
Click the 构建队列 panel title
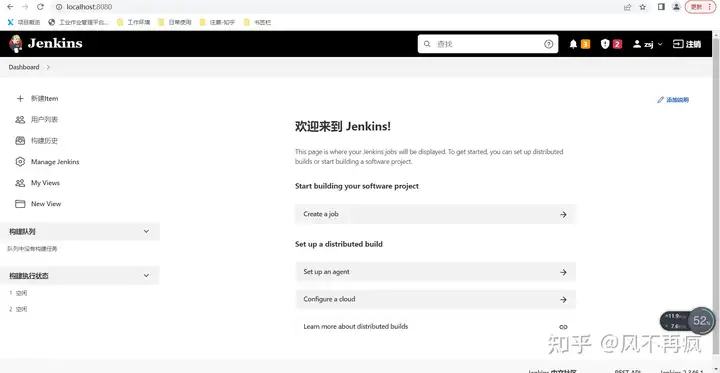coord(22,232)
